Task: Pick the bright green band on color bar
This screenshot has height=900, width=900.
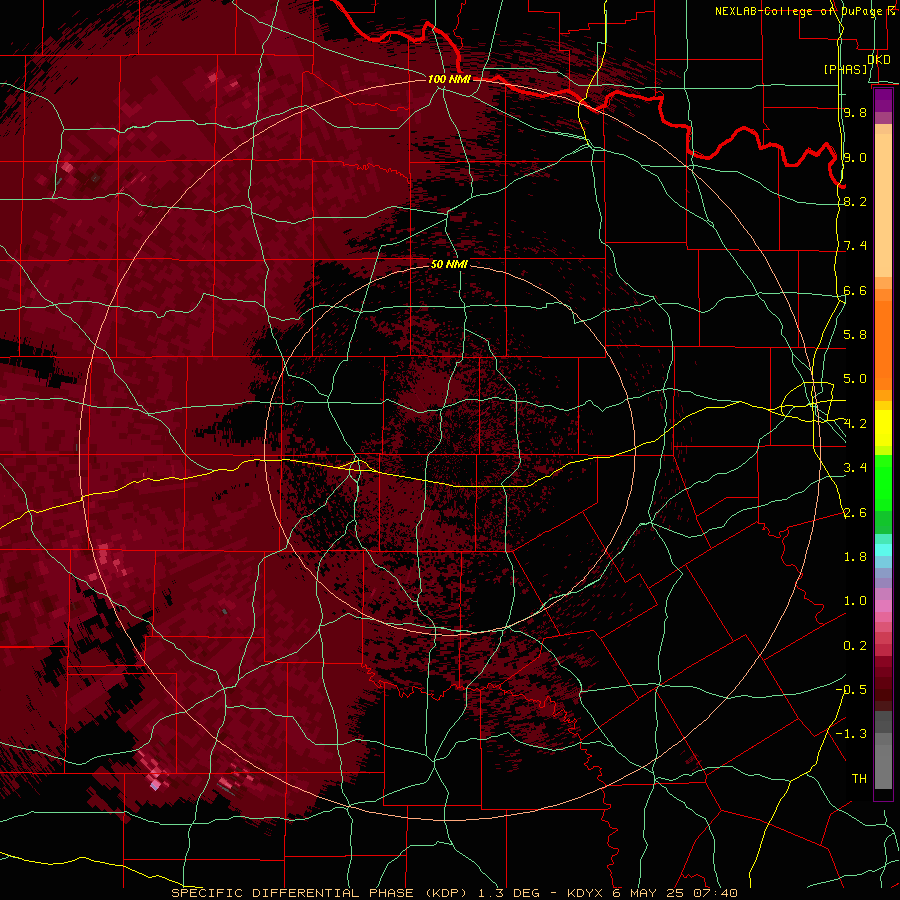Action: [883, 483]
